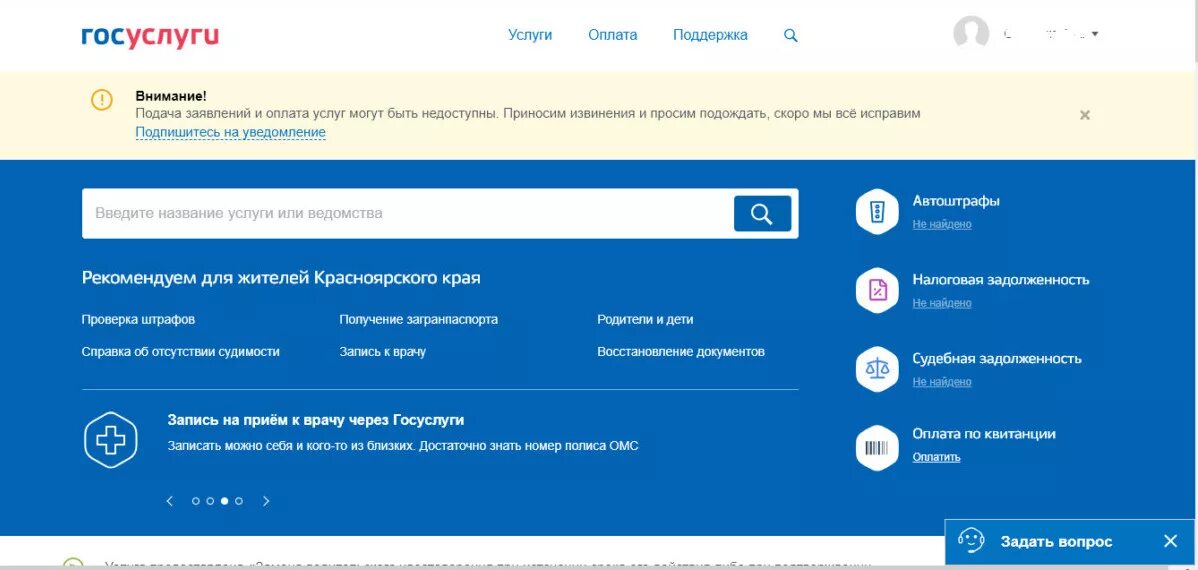
Task: Click the blue search submit button
Action: (762, 214)
